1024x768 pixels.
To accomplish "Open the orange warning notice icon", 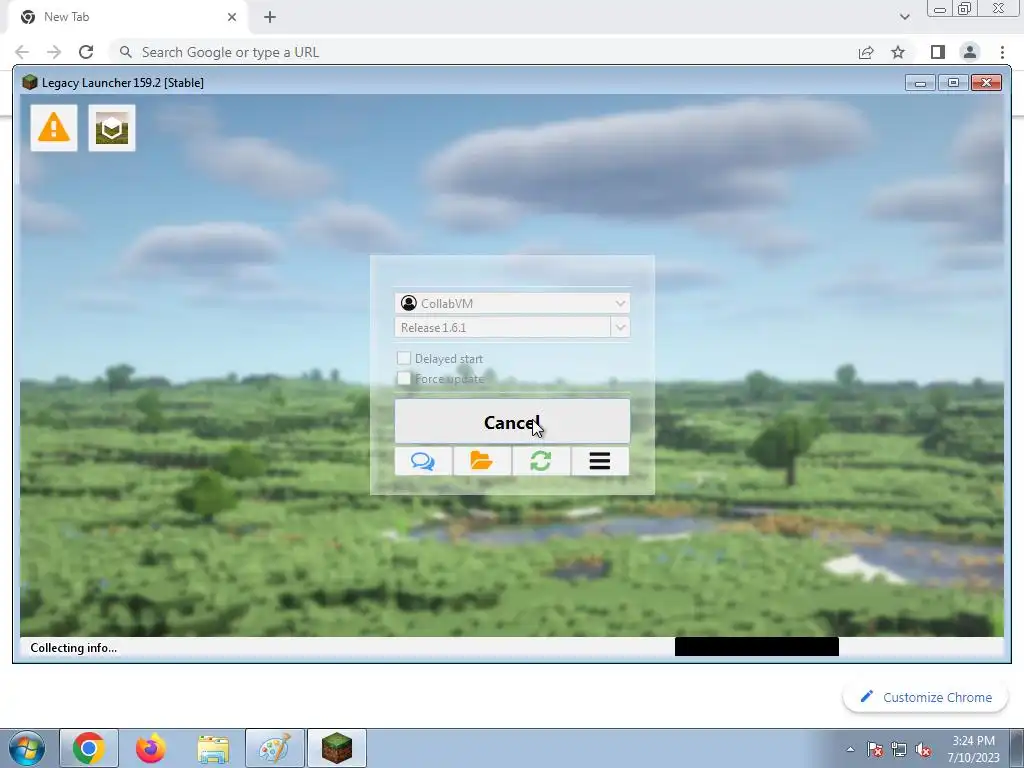I will tap(54, 128).
